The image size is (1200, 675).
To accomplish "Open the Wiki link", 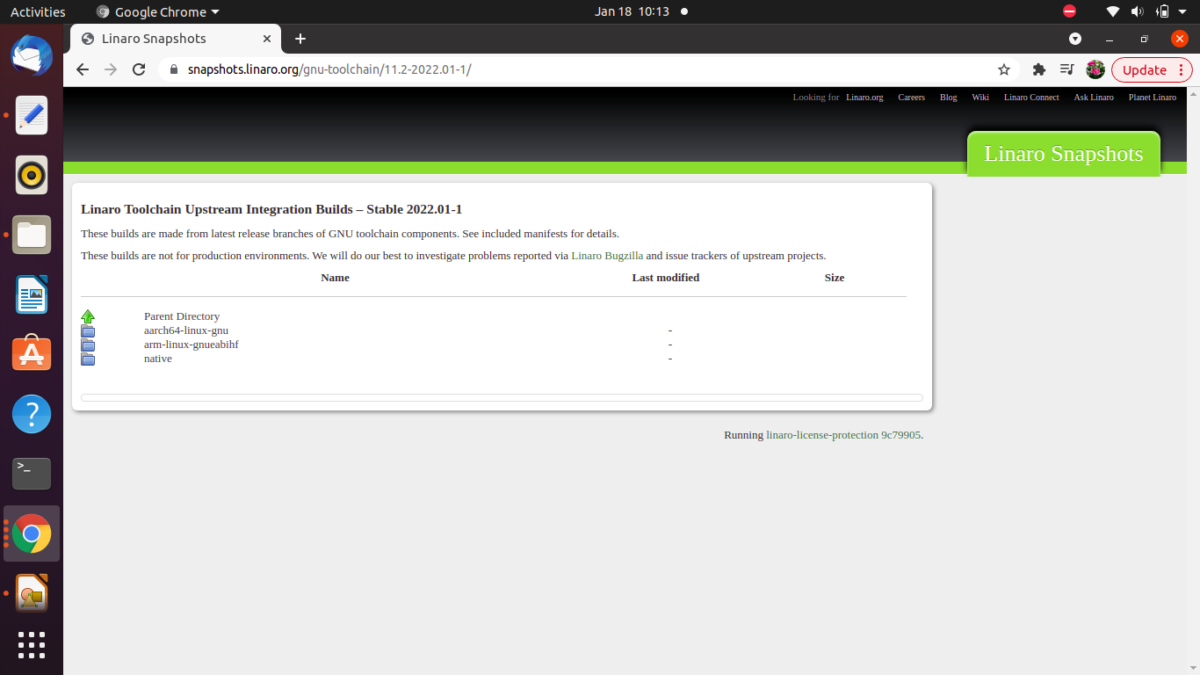I will point(980,97).
